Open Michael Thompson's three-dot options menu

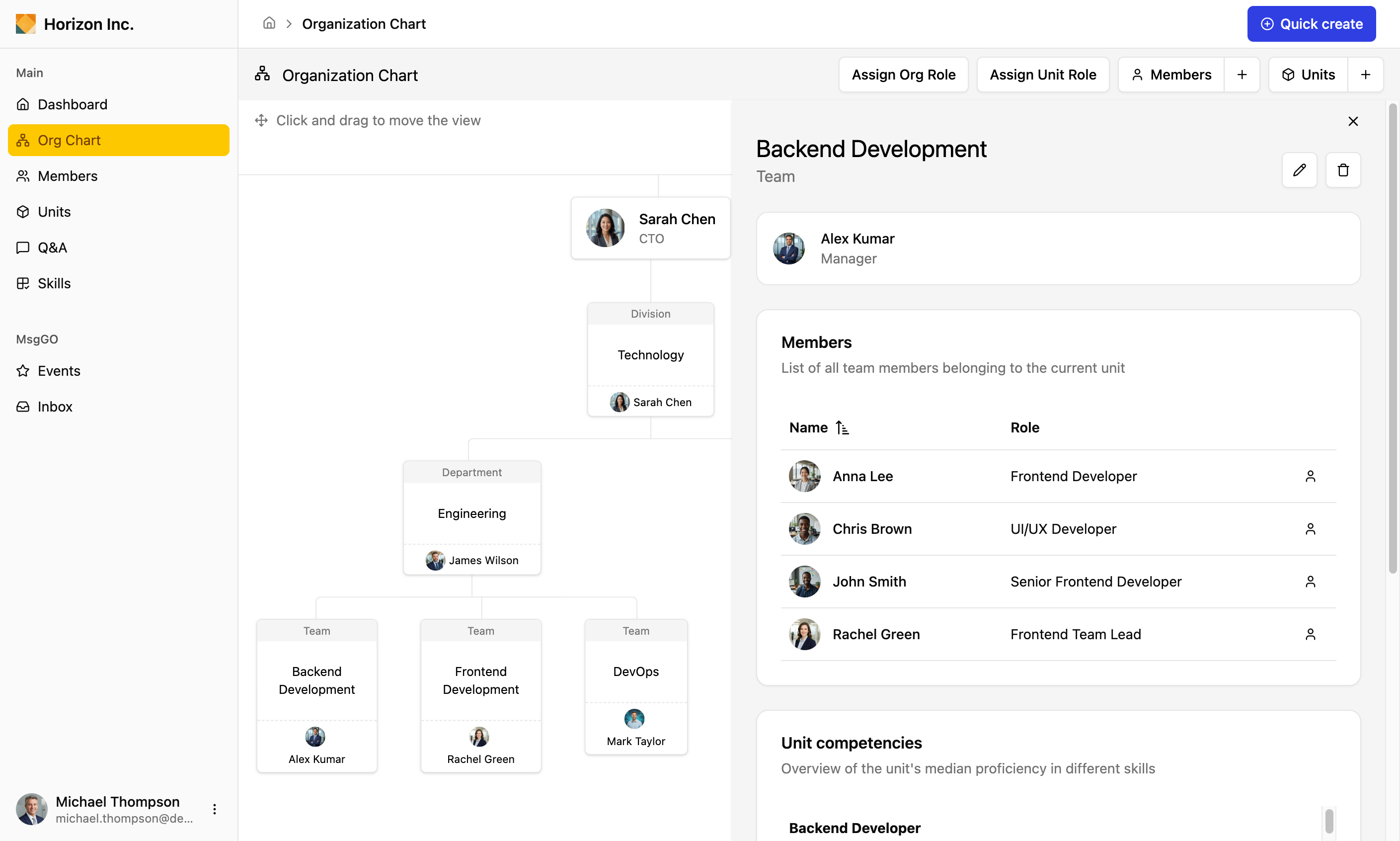click(x=214, y=809)
